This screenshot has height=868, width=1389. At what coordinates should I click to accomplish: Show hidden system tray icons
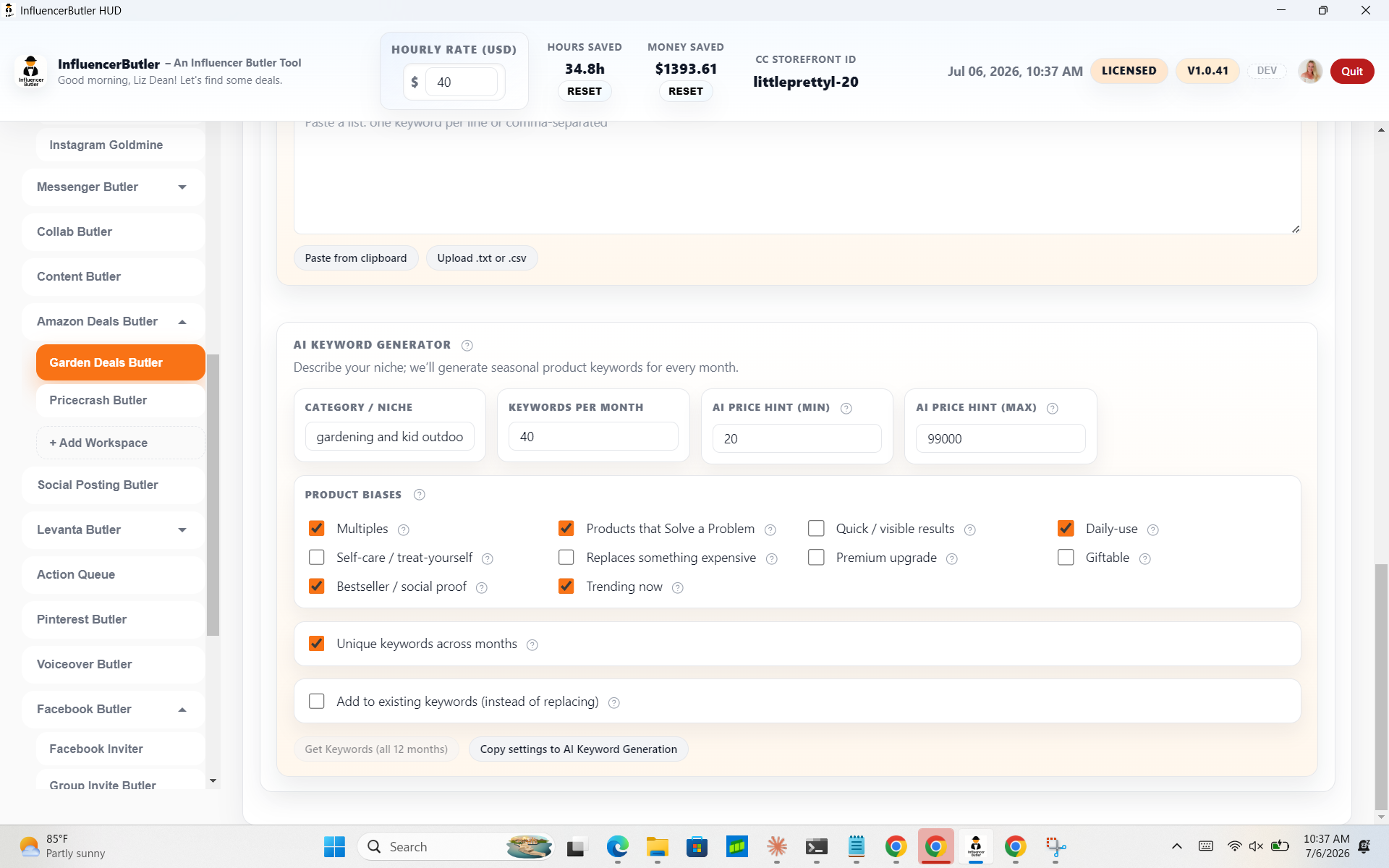[x=1177, y=846]
